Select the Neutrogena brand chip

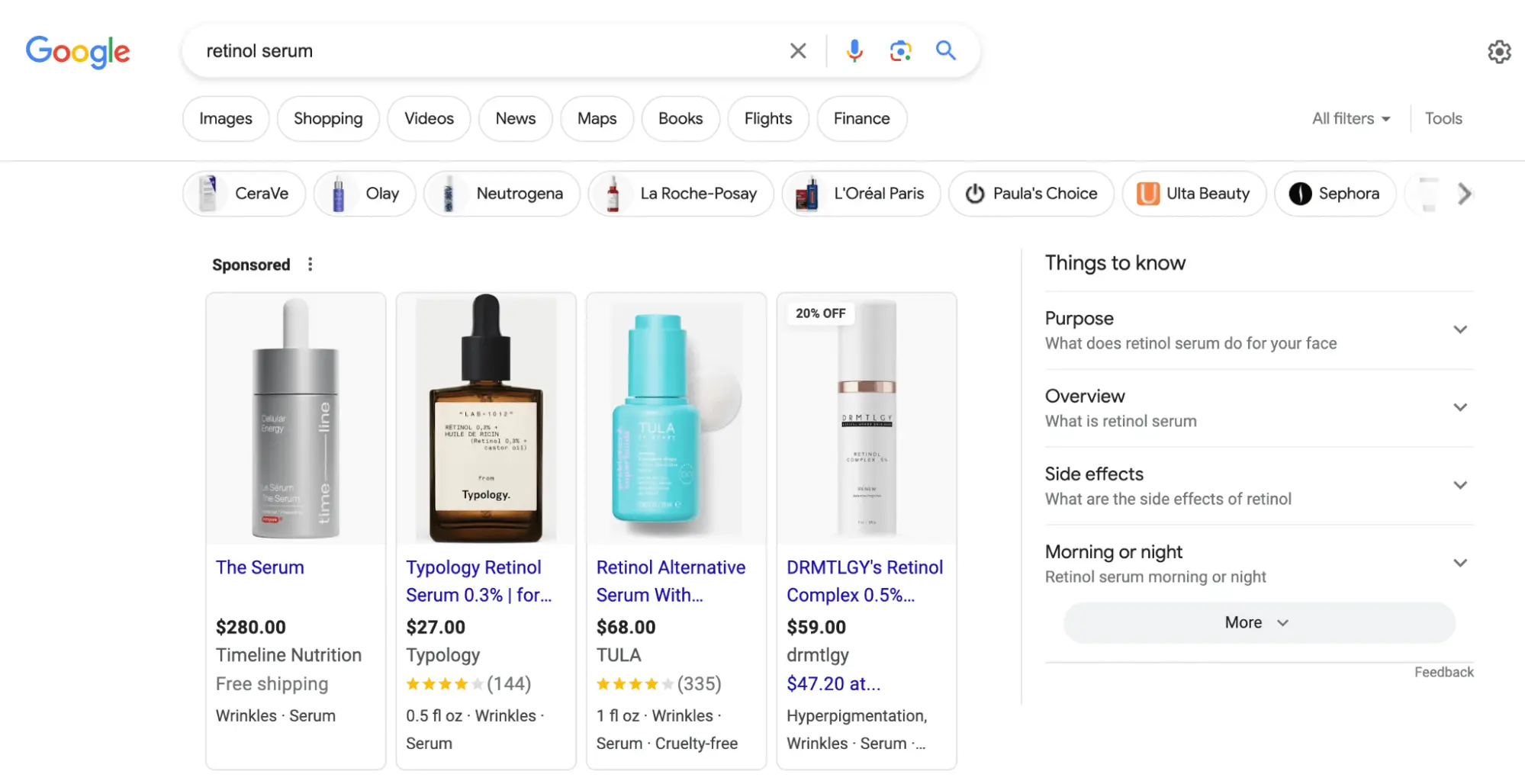502,194
